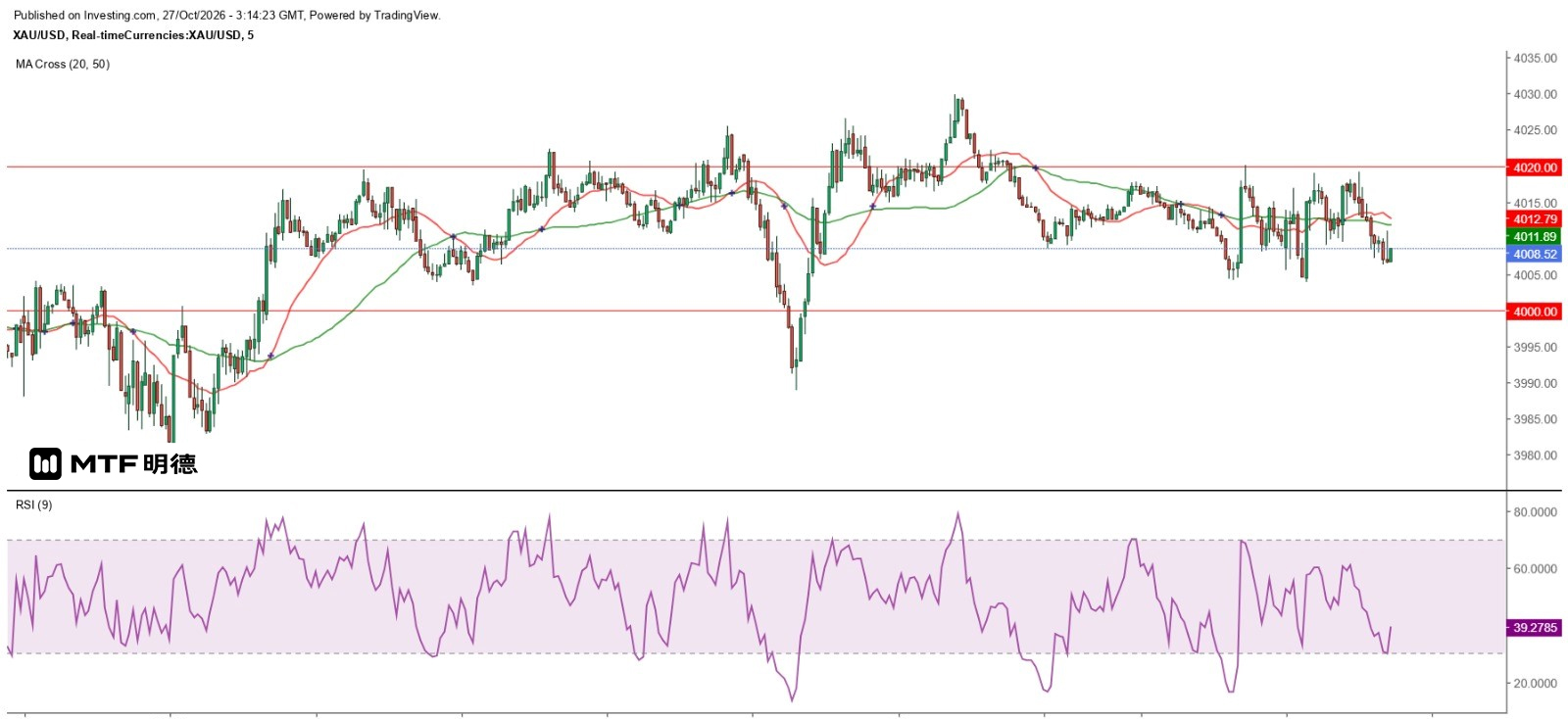Click the red 4020.00 price tag

click(x=1534, y=168)
